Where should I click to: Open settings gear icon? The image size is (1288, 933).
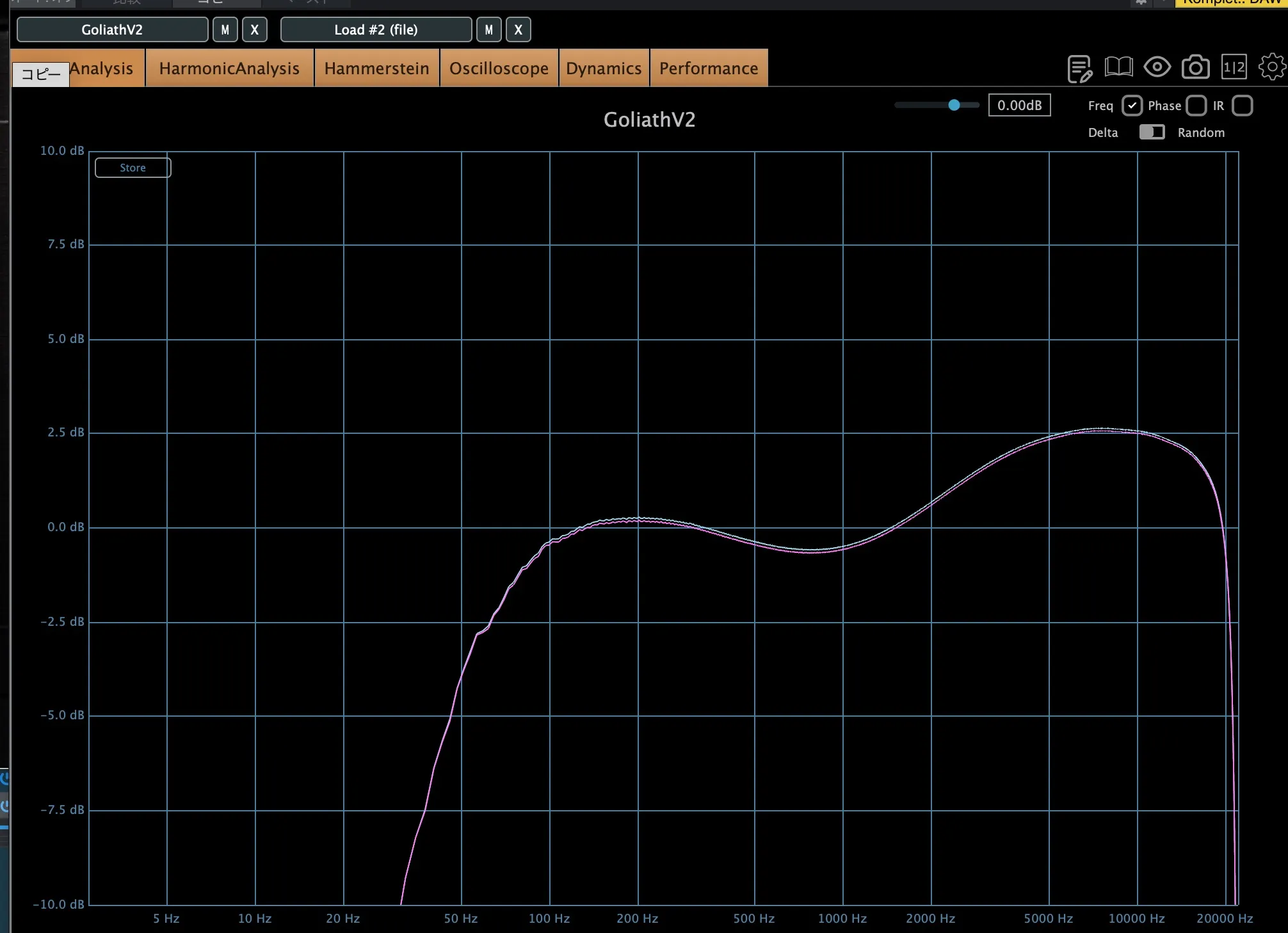pyautogui.click(x=1271, y=67)
